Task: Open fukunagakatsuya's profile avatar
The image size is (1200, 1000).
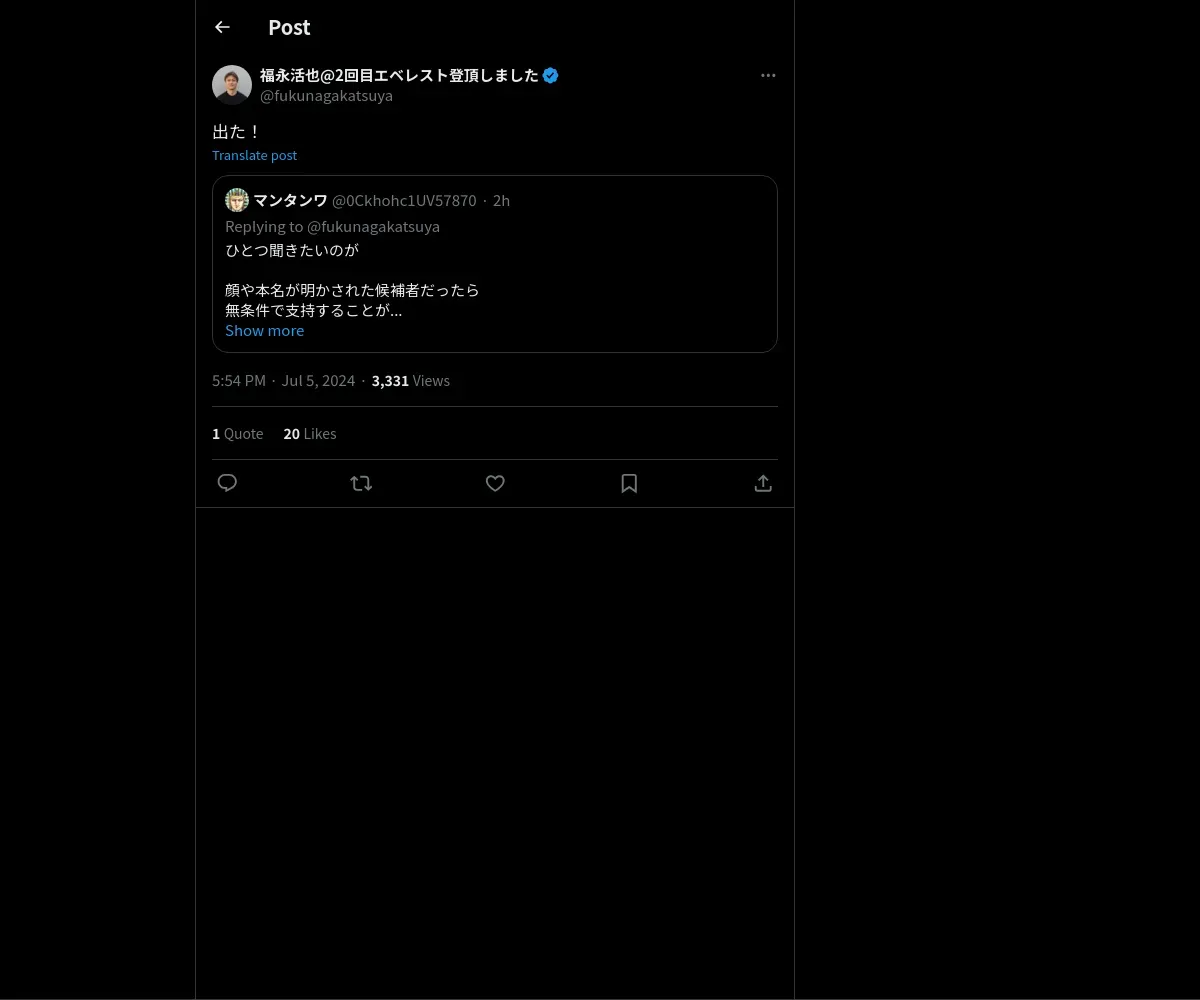Action: coord(232,85)
